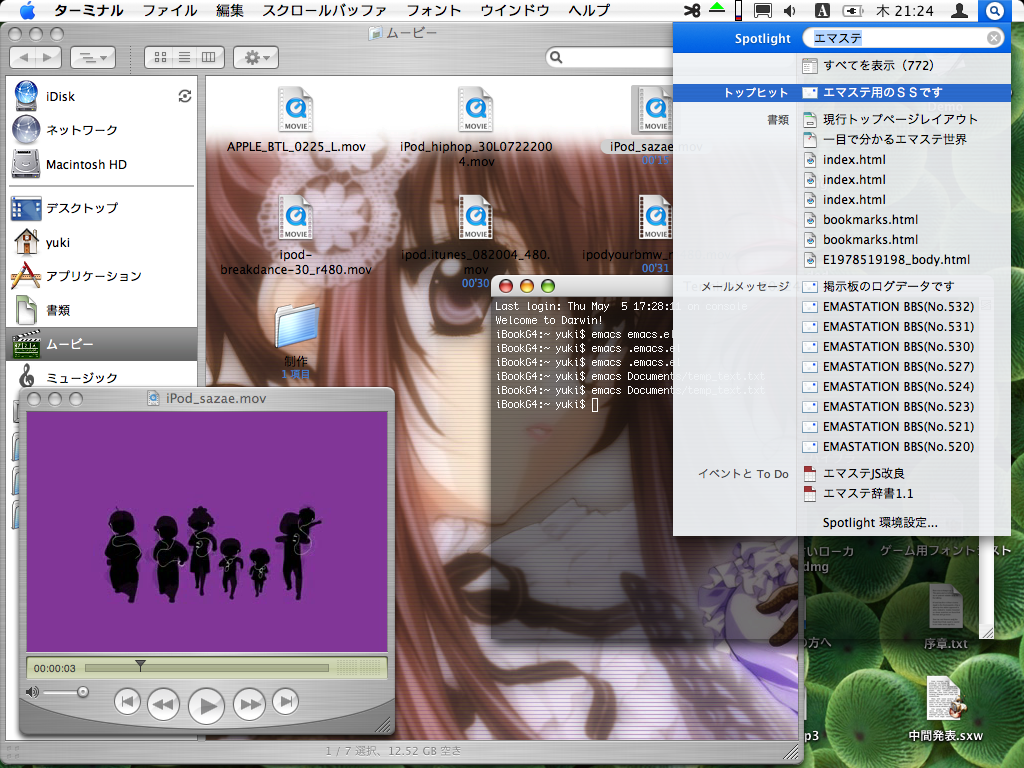
Task: Click the Spotlight magnifier icon in menu bar
Action: (x=994, y=10)
